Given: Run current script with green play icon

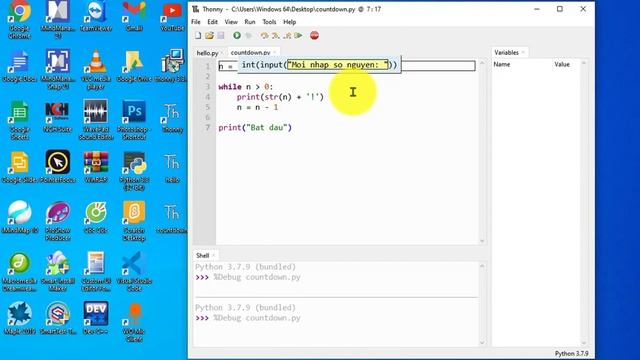Looking at the screenshot, I should pyautogui.click(x=237, y=36).
